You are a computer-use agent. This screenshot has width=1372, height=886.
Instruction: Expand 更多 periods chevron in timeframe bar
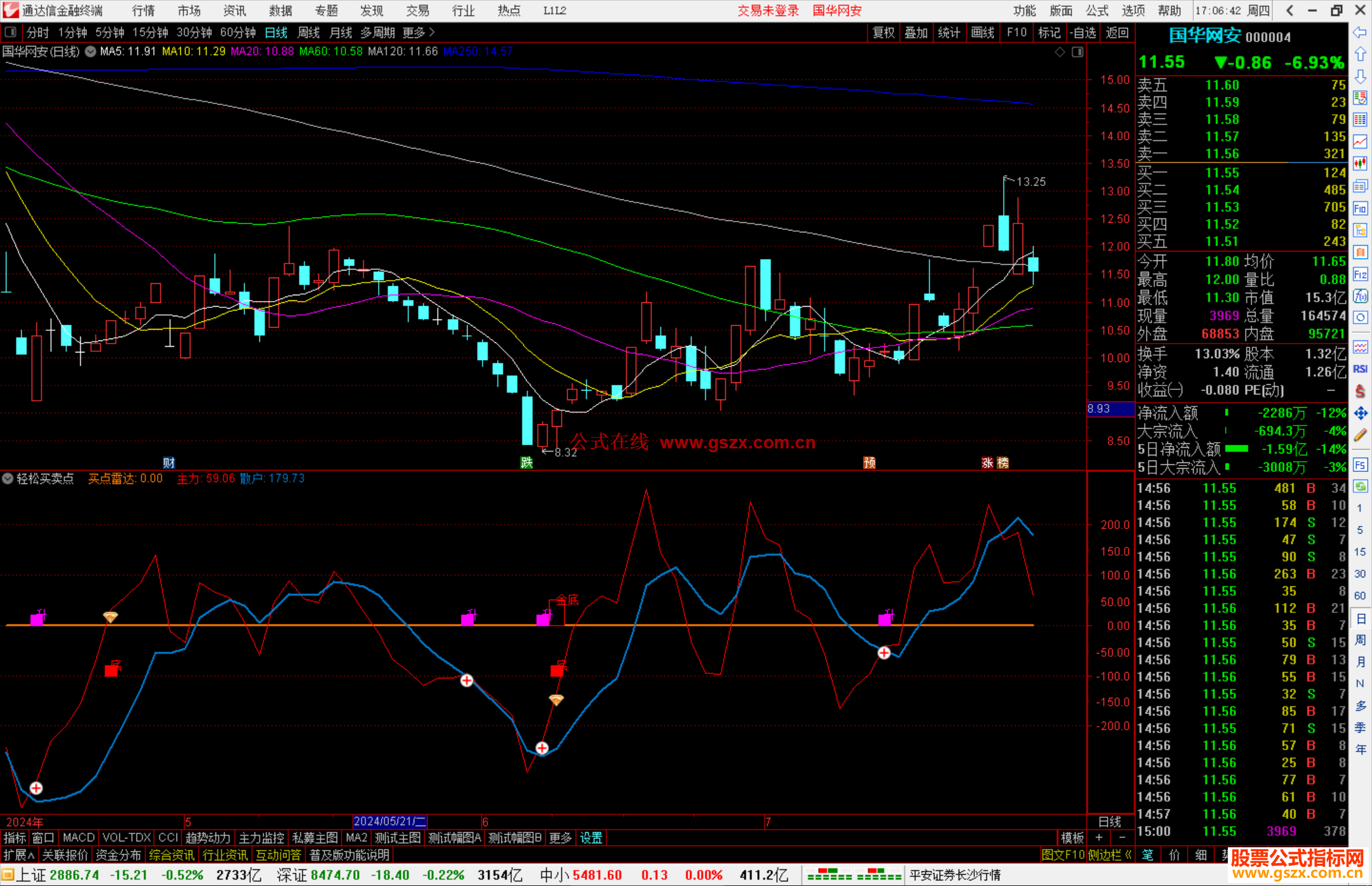pos(432,32)
